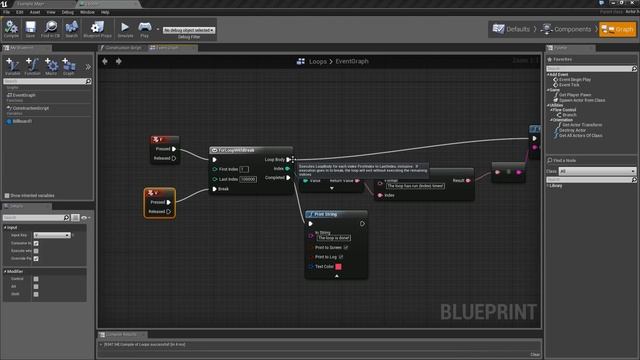
Task: Start Simulate with the arrow icon
Action: pos(125,29)
